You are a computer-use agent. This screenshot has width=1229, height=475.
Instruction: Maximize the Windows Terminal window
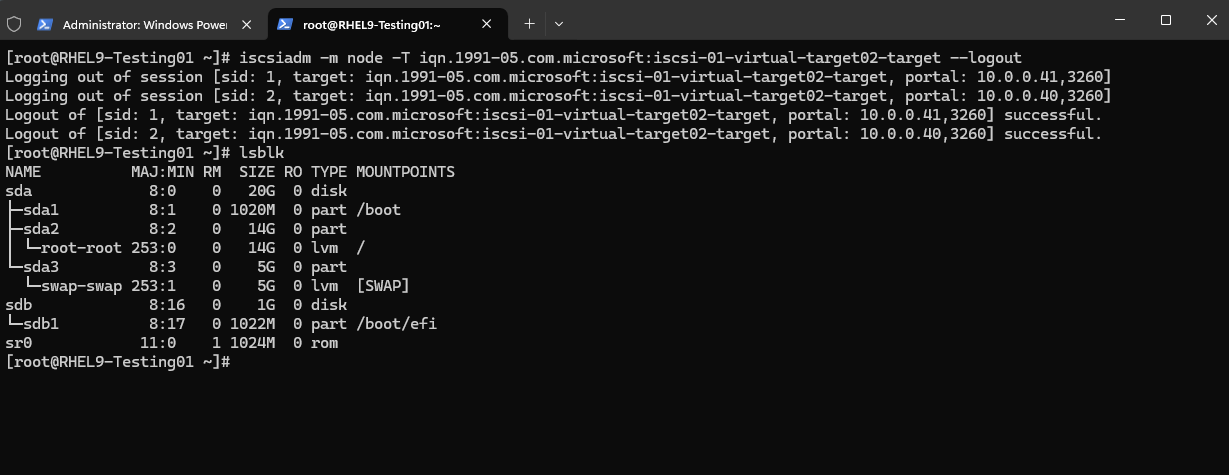coord(1165,20)
